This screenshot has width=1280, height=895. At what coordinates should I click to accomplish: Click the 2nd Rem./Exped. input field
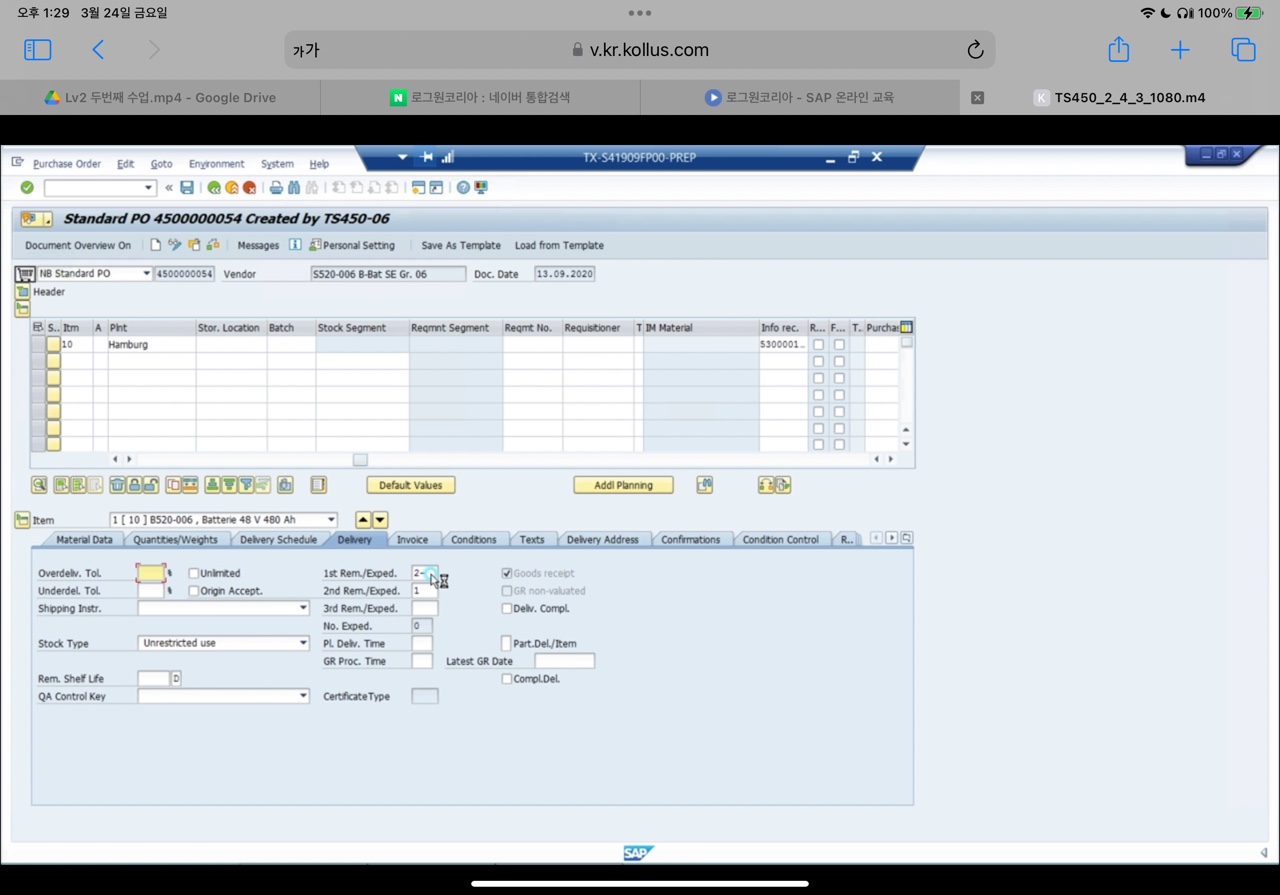(424, 591)
